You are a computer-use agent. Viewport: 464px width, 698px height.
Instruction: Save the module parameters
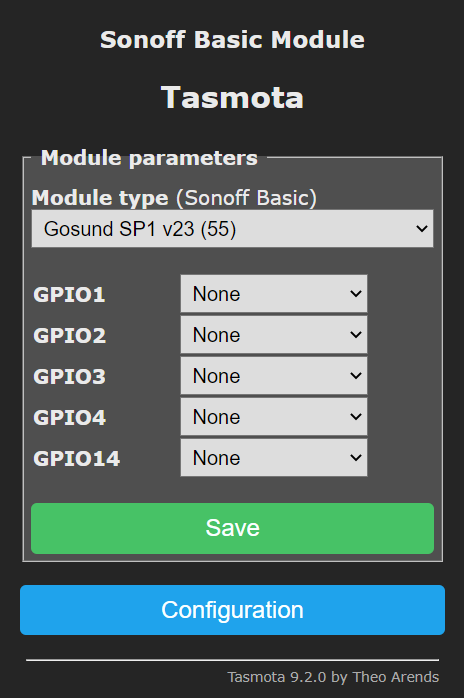pos(232,528)
